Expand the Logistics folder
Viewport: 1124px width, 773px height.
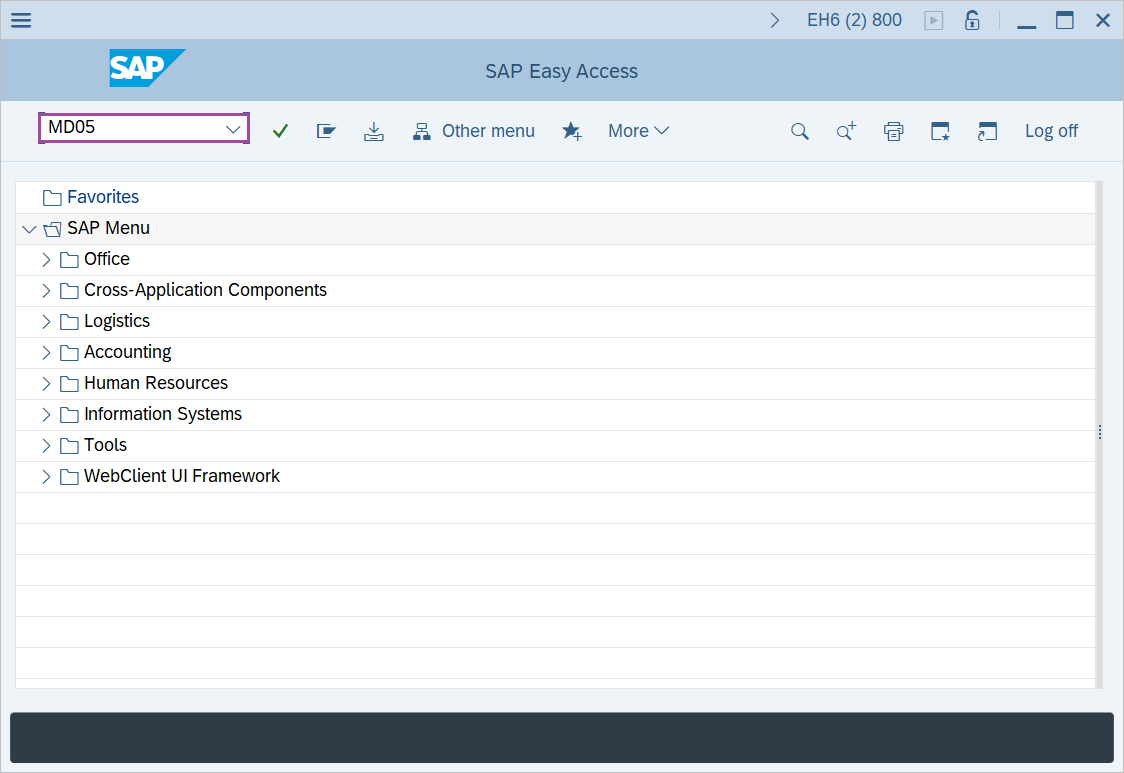(46, 321)
